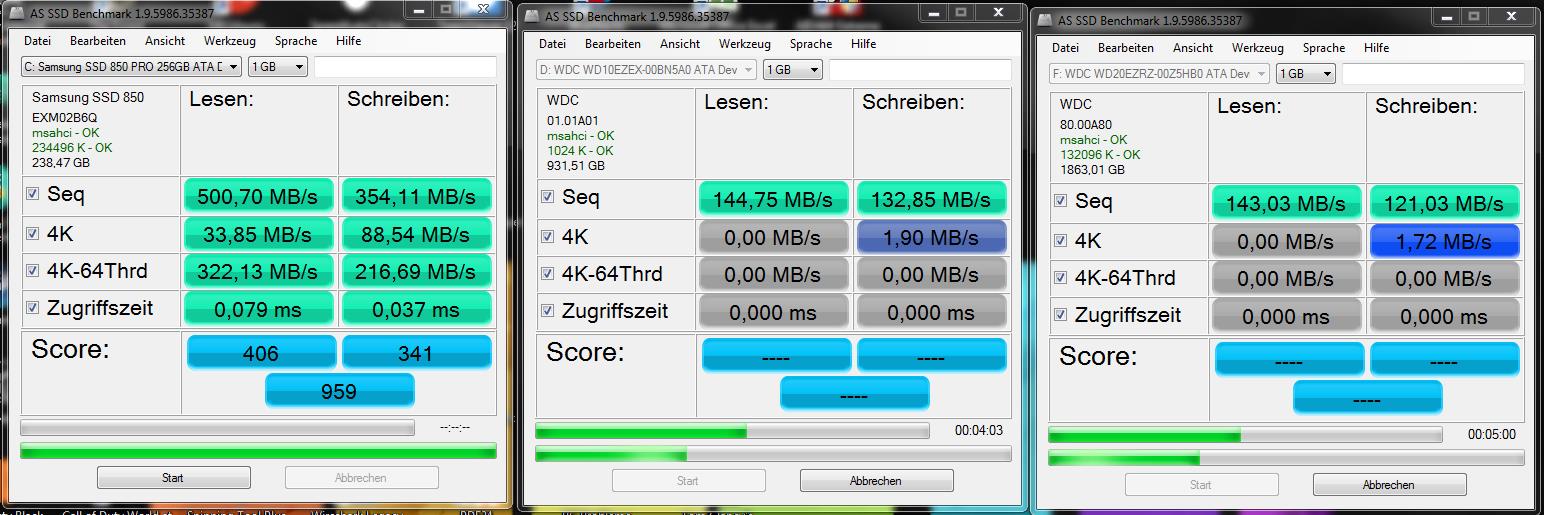Toggle the 4K checkbox in the WD20EZRZ window
The height and width of the screenshot is (515, 1544).
coord(1060,241)
